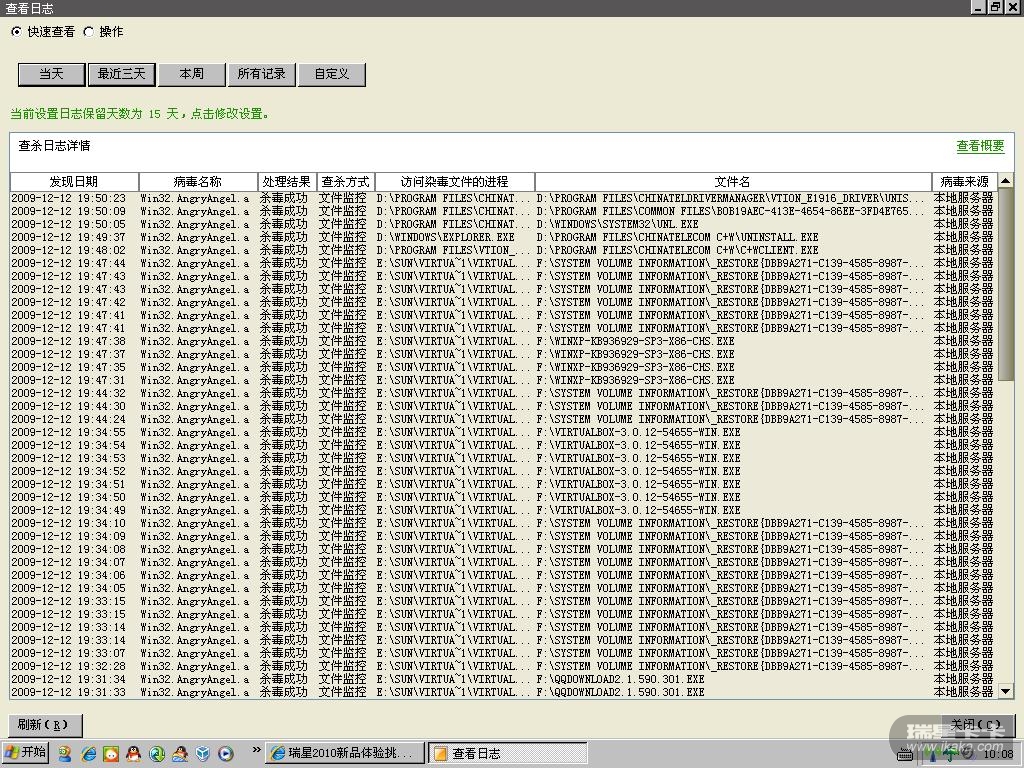Open the 查看概要 summary link
This screenshot has height=768, width=1024.
(980, 146)
